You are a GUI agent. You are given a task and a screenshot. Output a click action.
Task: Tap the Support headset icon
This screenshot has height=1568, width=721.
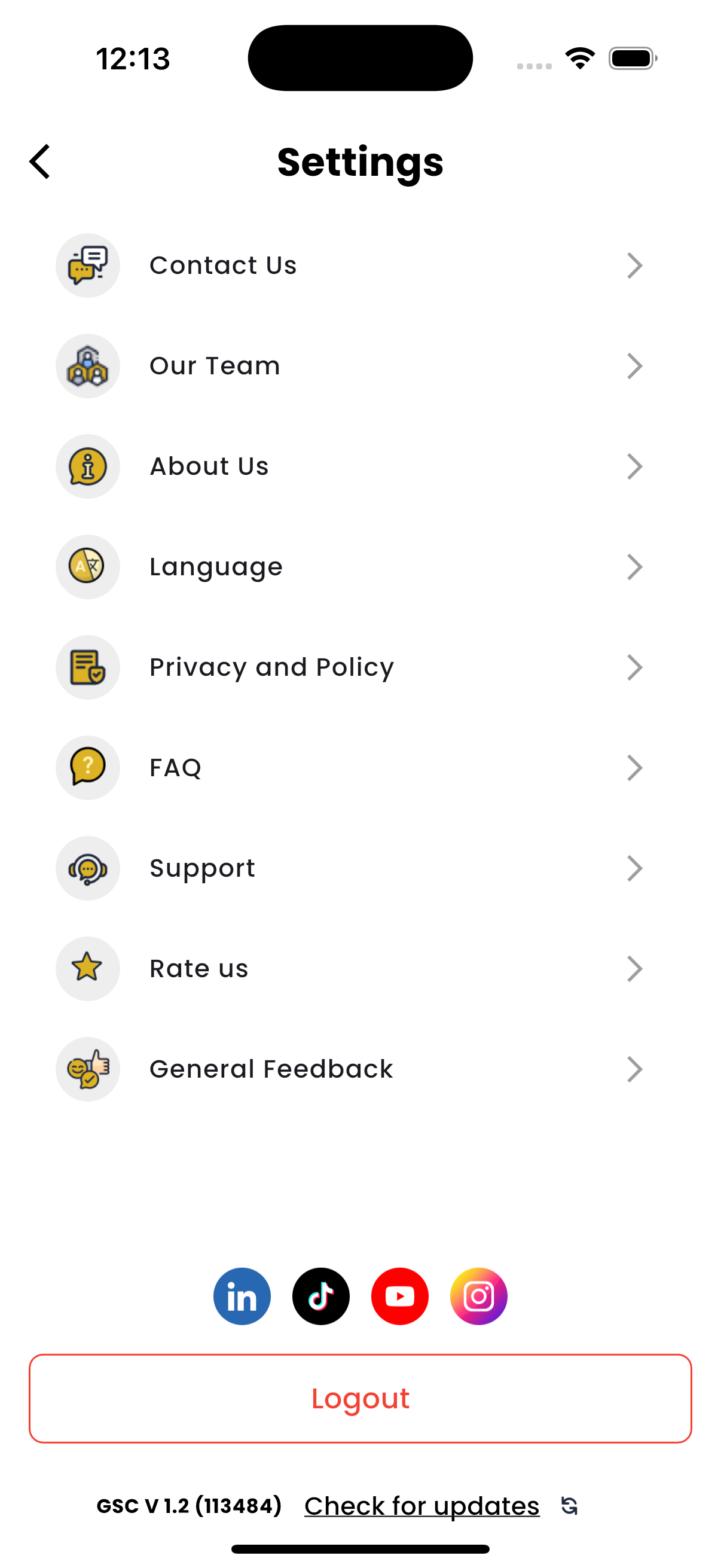click(x=88, y=868)
